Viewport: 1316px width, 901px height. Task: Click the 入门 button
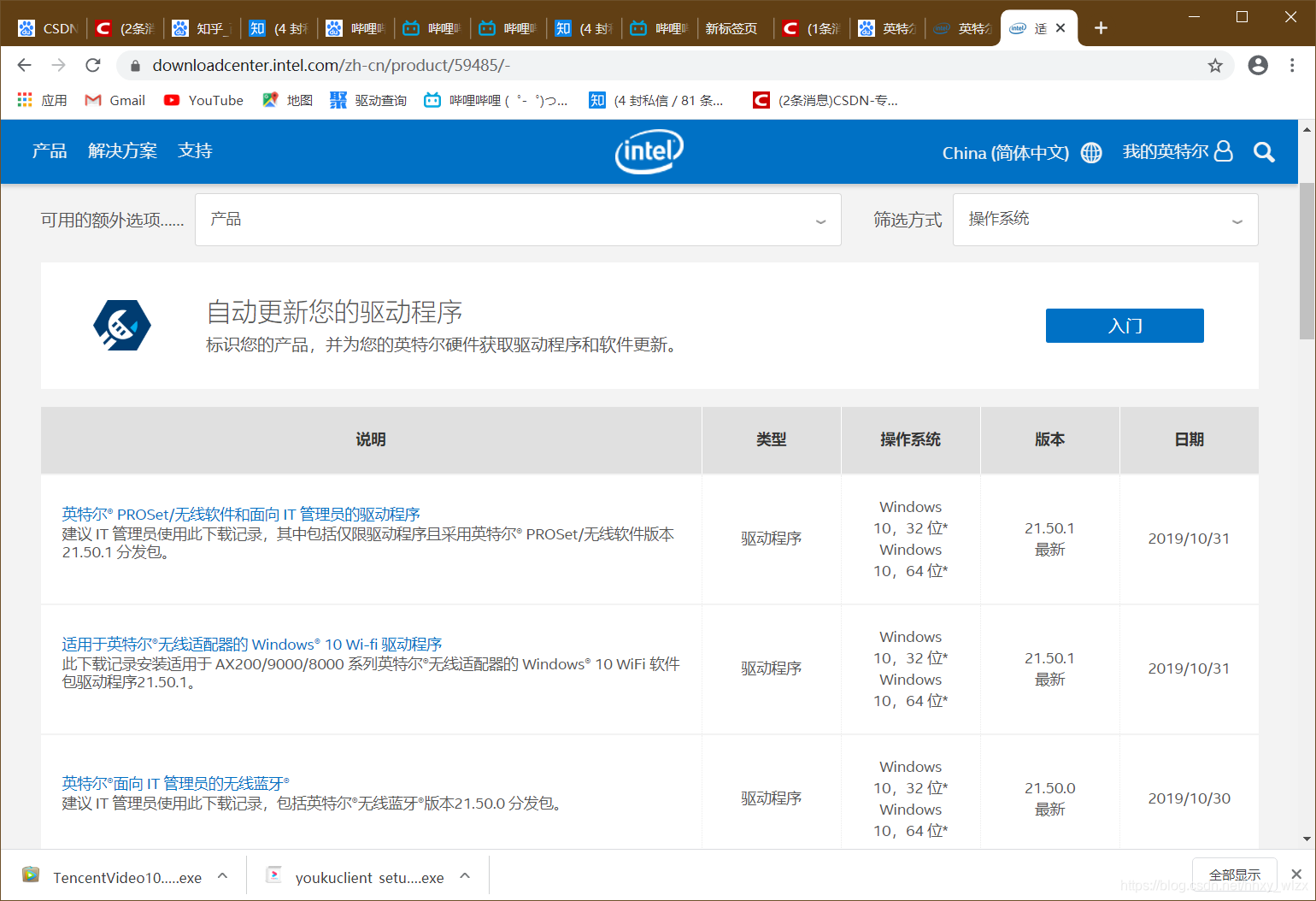[x=1125, y=326]
